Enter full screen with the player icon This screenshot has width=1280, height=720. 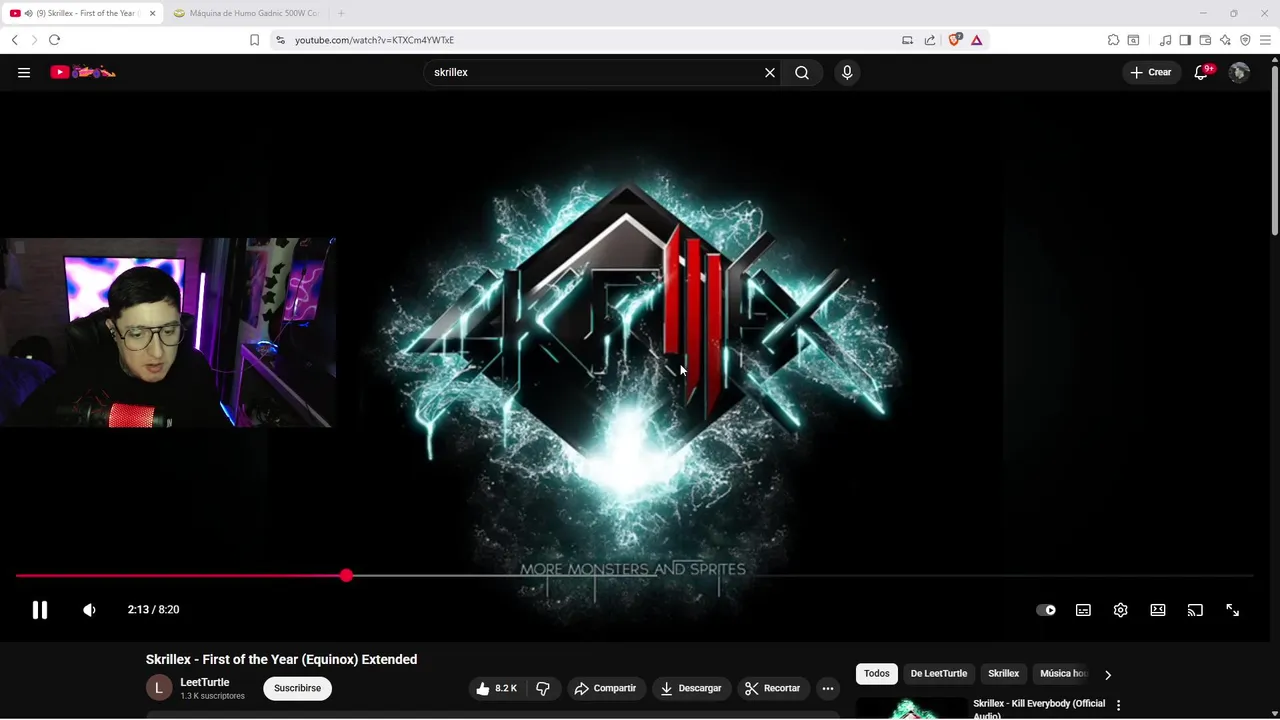pyautogui.click(x=1233, y=610)
